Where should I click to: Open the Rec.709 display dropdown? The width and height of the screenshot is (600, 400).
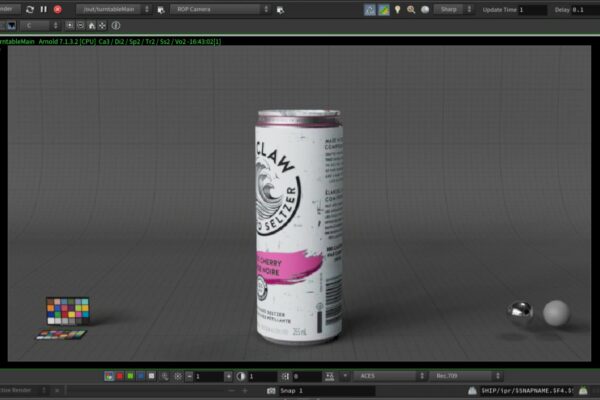point(466,376)
